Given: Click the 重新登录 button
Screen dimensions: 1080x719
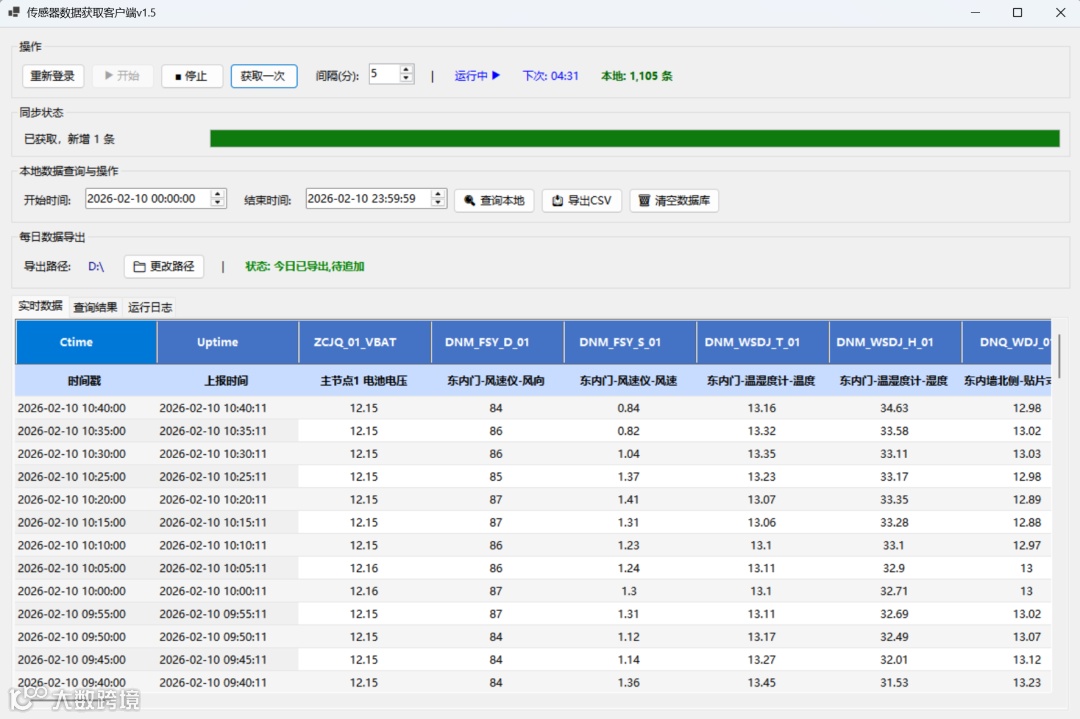Looking at the screenshot, I should (52, 76).
